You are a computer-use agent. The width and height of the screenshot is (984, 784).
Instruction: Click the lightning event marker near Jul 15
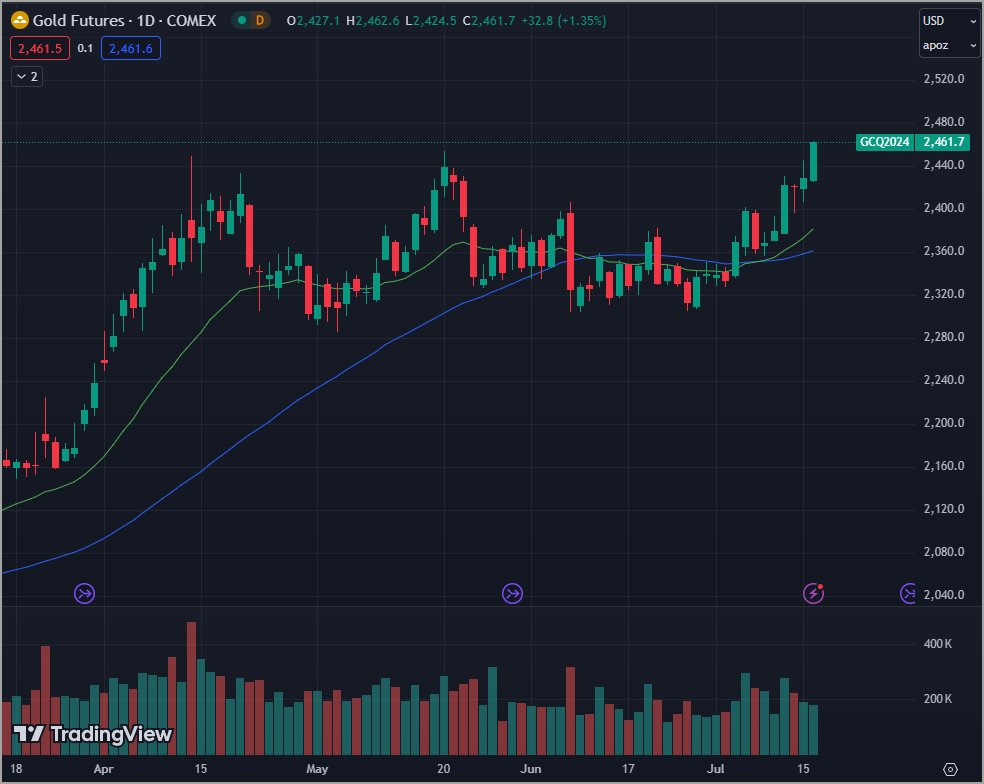coord(813,593)
